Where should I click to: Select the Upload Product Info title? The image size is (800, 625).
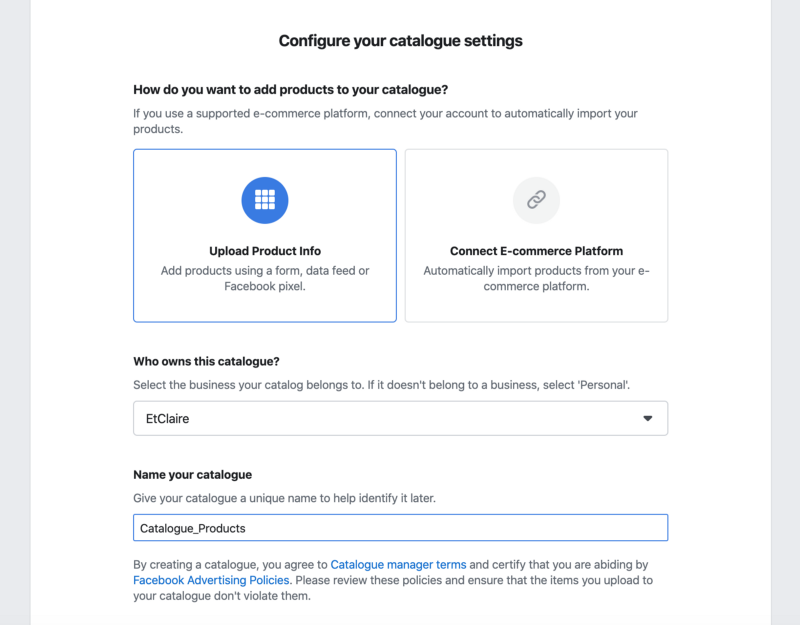pos(265,251)
